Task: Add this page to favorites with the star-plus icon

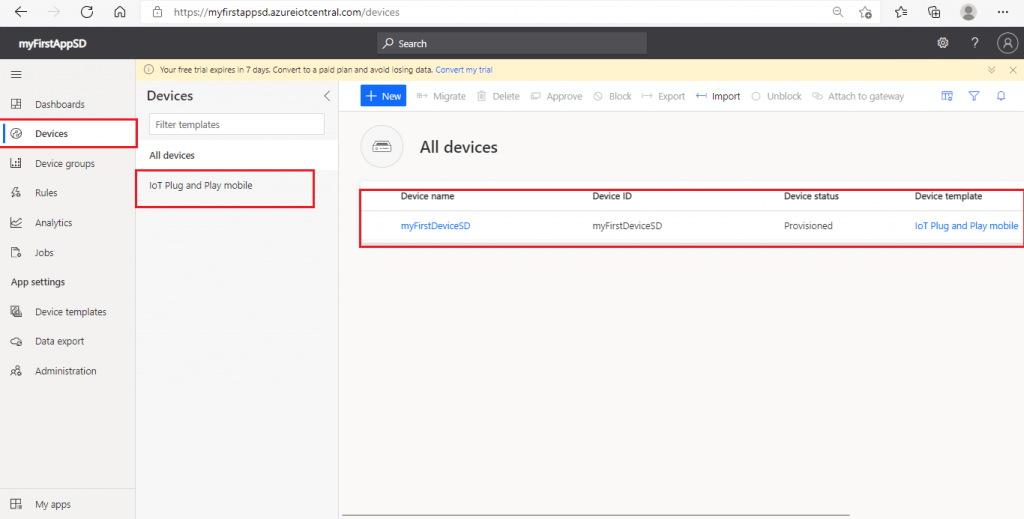Action: pyautogui.click(x=865, y=12)
